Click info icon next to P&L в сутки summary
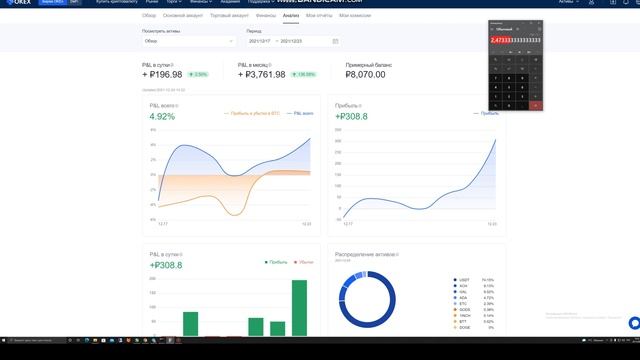The width and height of the screenshot is (640, 360). pyautogui.click(x=172, y=65)
